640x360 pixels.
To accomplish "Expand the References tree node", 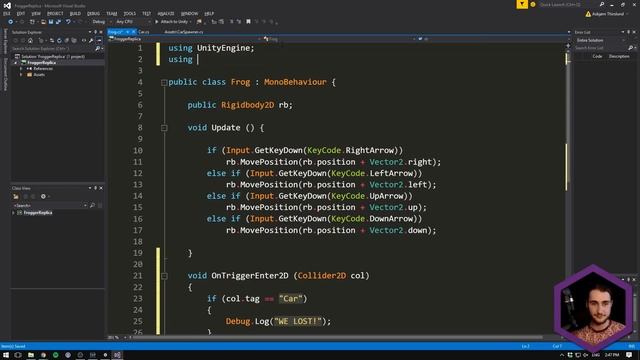I will point(21,69).
